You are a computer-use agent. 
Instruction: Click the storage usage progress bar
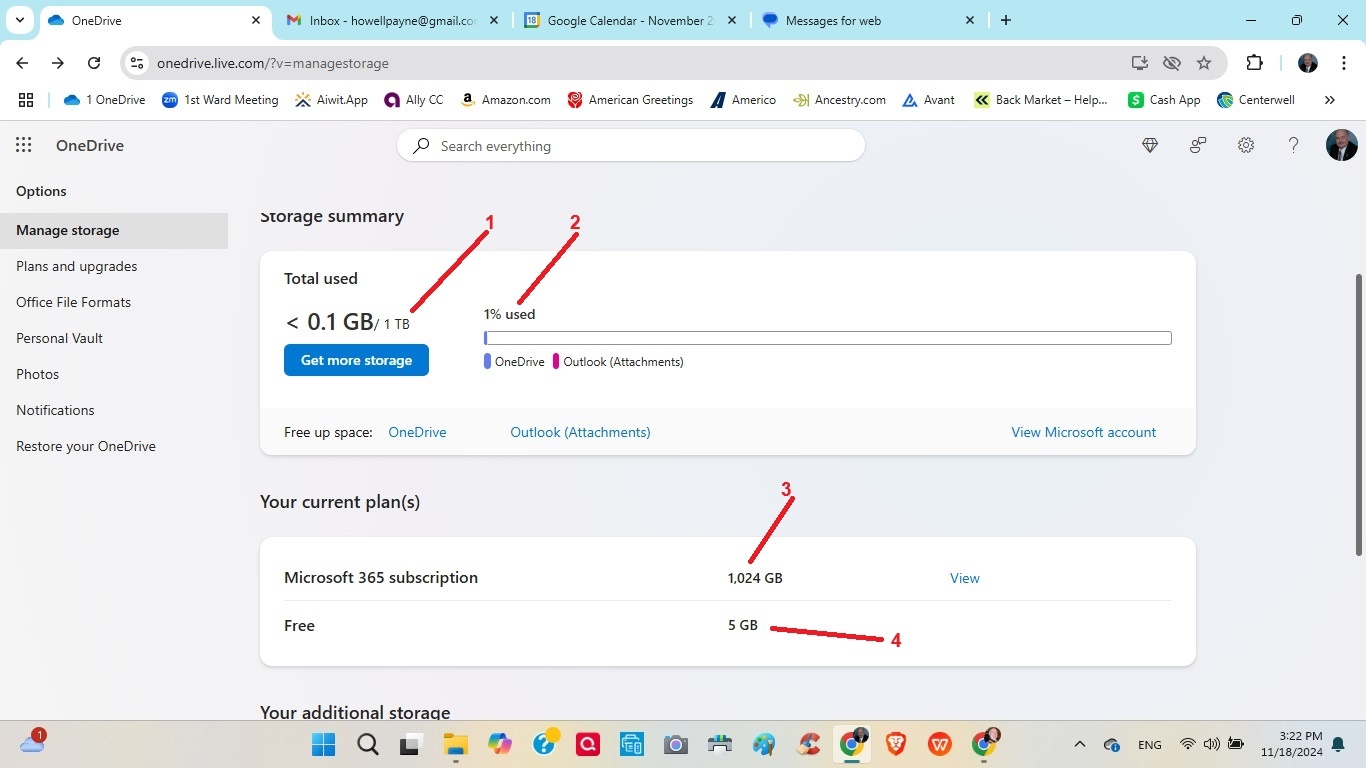pyautogui.click(x=828, y=338)
